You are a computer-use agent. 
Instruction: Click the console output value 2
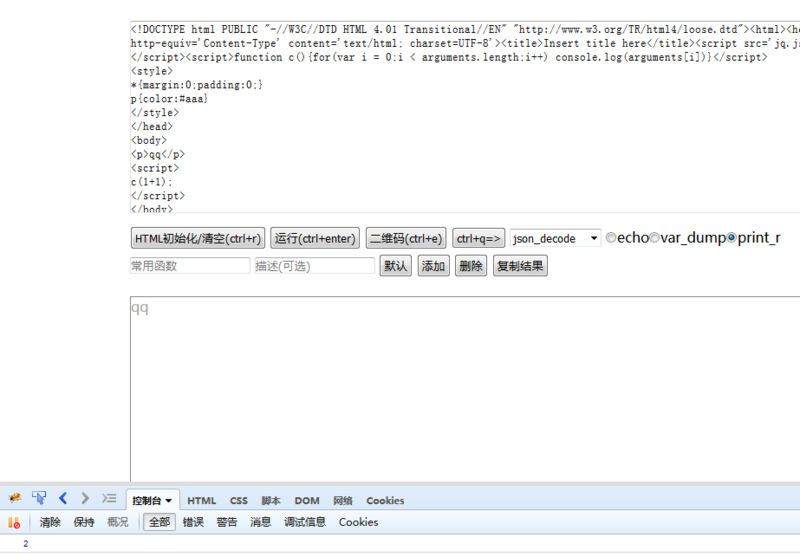tap(26, 544)
